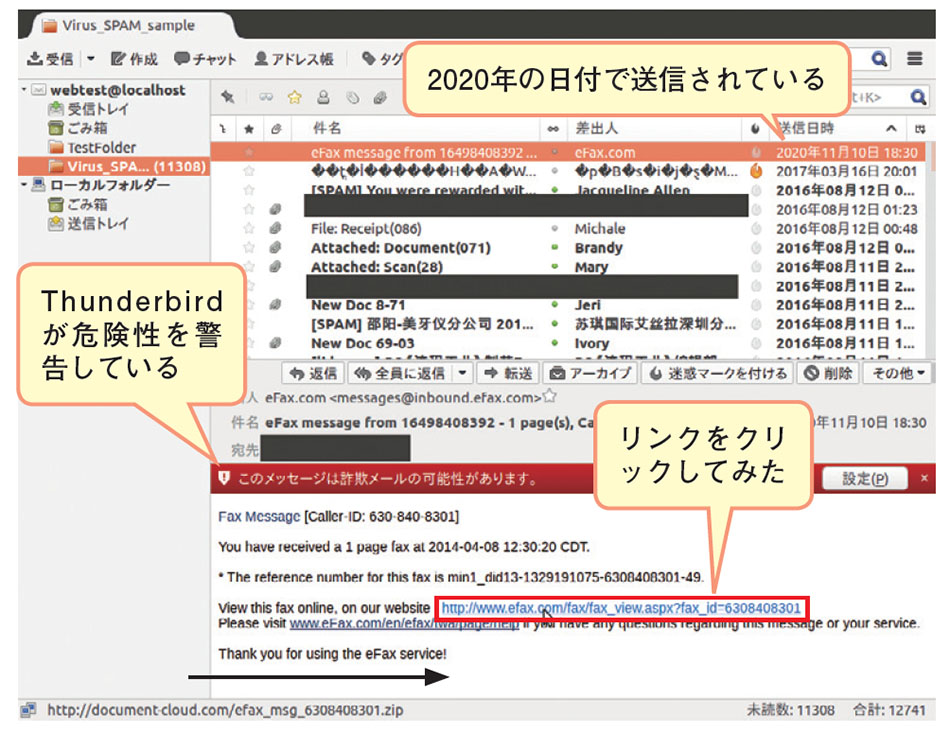Click 全員に返信 reply all button
The height and width of the screenshot is (733, 950).
click(x=401, y=373)
